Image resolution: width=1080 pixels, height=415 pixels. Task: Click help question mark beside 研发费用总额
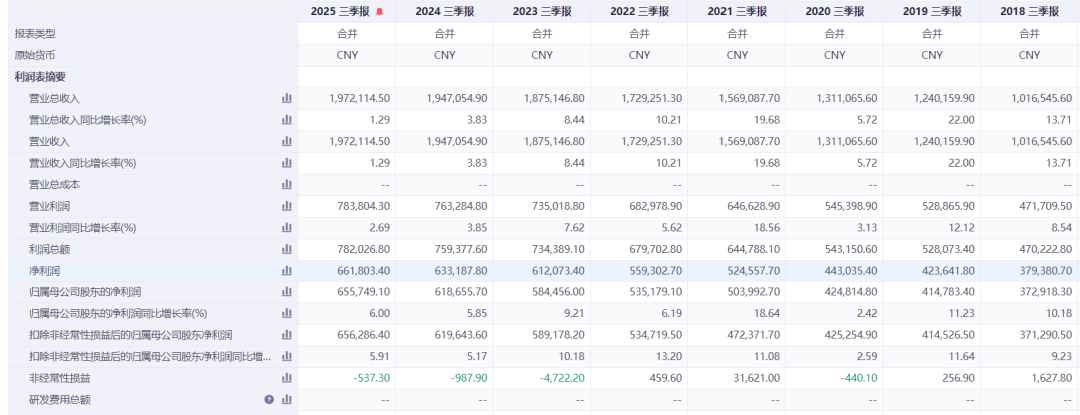(x=268, y=400)
